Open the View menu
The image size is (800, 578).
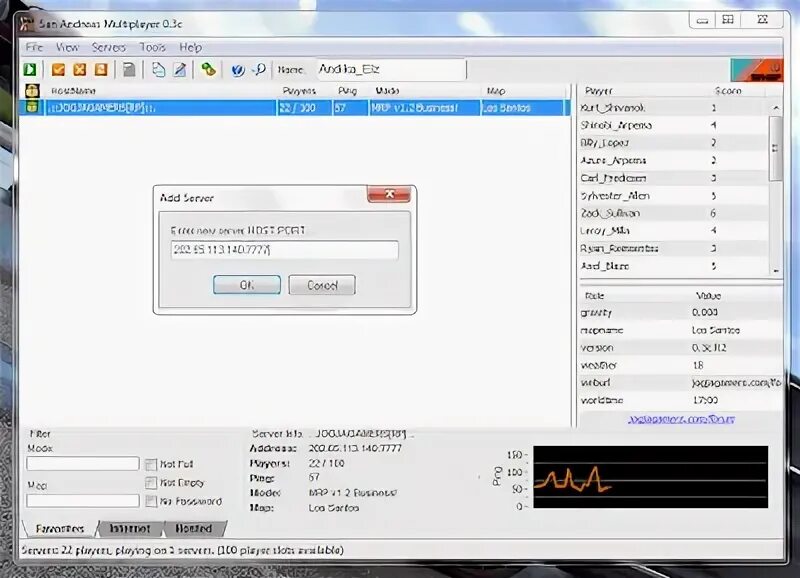click(67, 47)
